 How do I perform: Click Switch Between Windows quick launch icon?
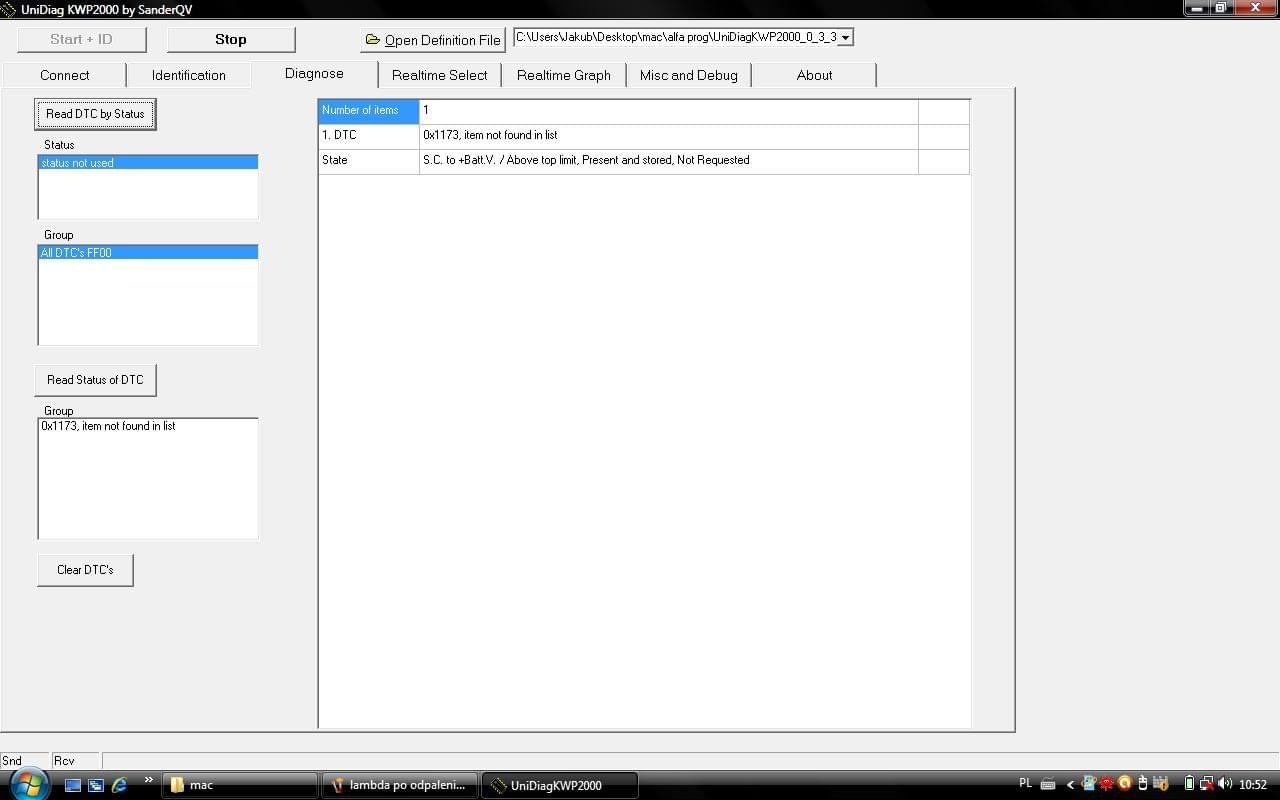(x=96, y=785)
